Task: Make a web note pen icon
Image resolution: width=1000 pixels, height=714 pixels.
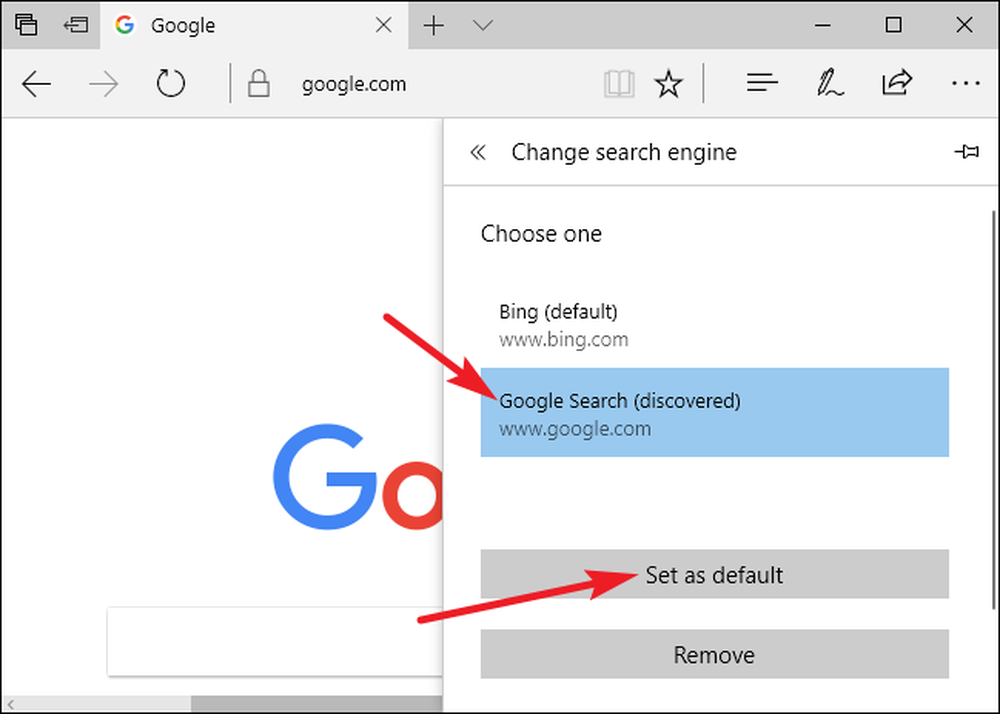Action: click(x=830, y=83)
